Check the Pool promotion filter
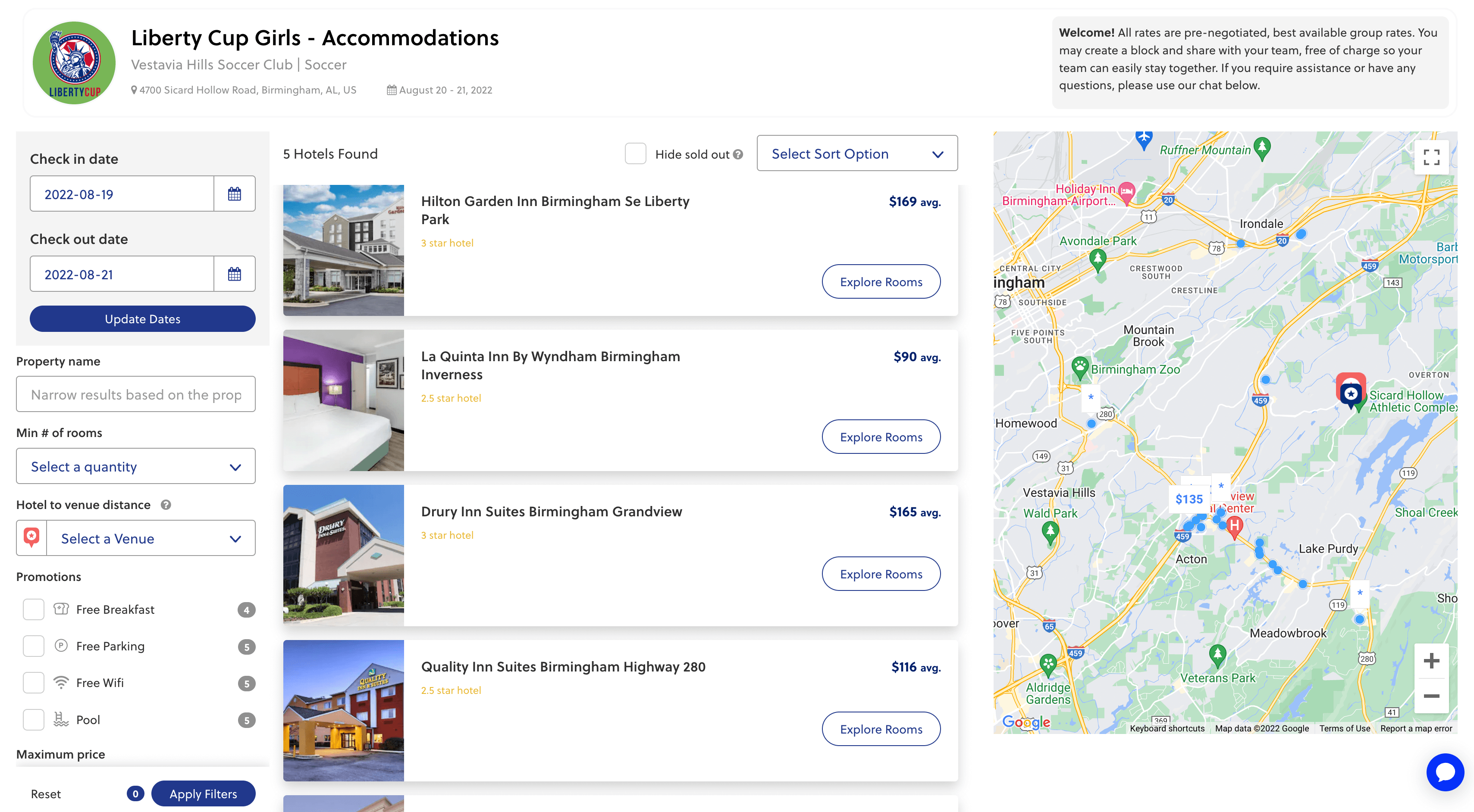Viewport: 1474px width, 812px height. pos(33,719)
